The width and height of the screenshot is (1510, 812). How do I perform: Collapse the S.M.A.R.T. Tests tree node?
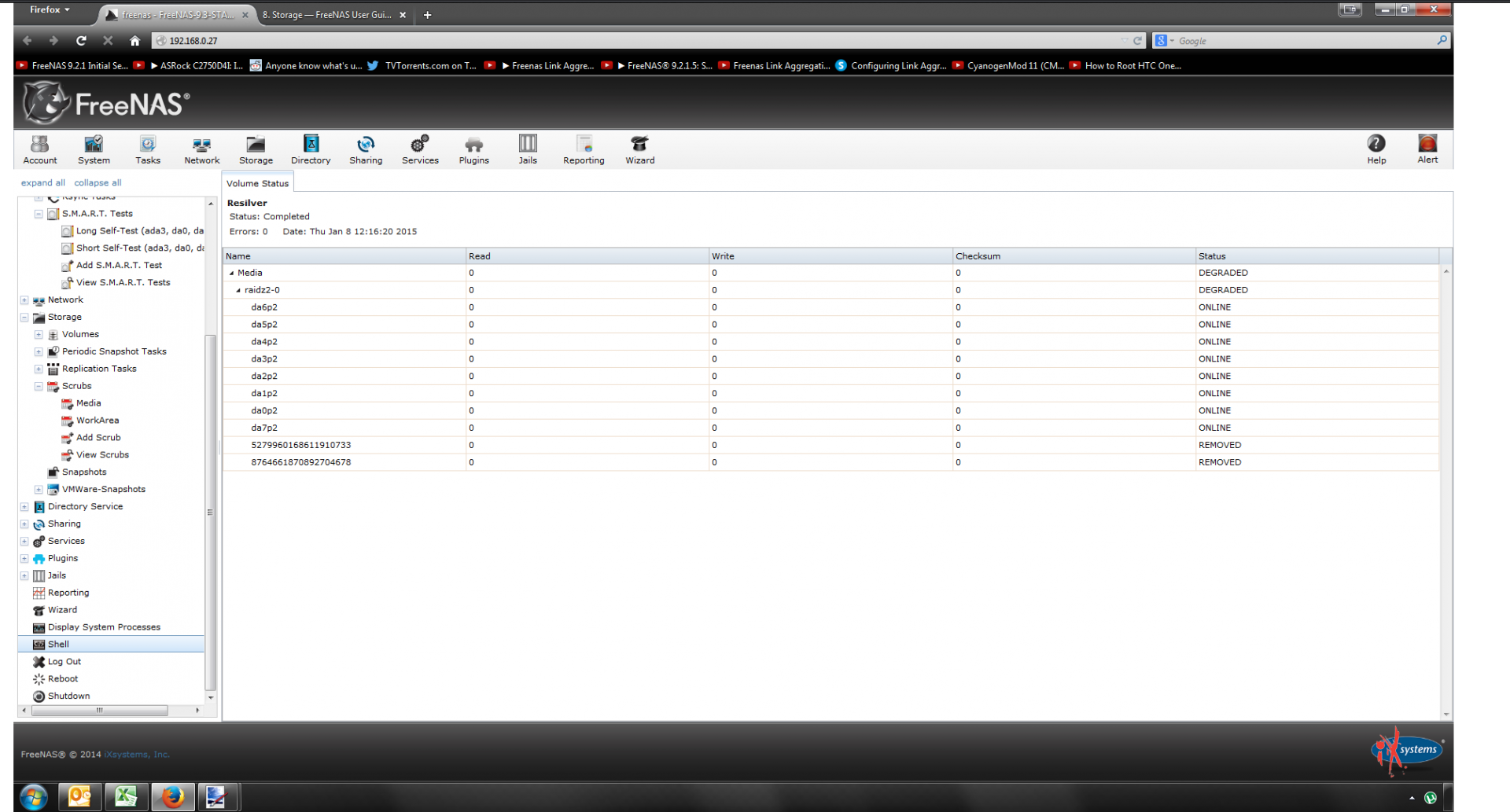39,214
